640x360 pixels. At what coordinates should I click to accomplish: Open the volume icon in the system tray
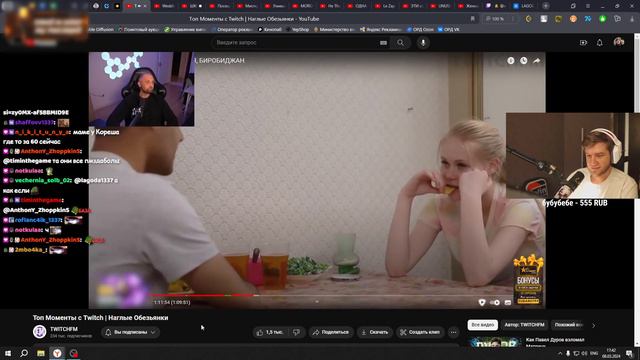pyautogui.click(x=584, y=353)
